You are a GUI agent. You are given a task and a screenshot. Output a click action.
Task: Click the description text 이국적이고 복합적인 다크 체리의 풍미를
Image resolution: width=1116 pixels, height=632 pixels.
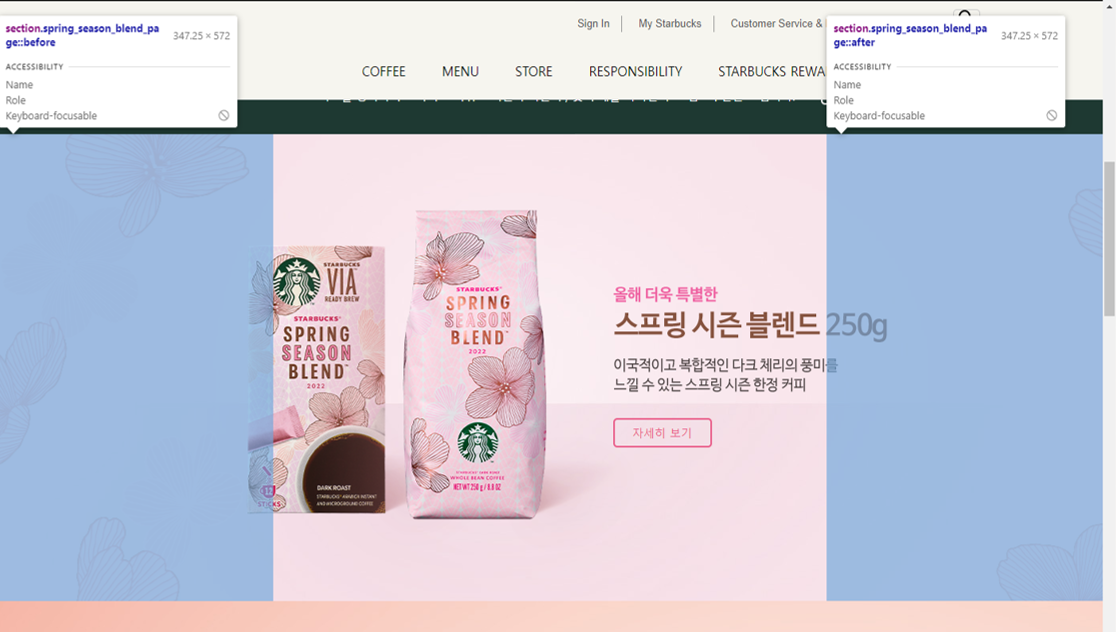725,365
